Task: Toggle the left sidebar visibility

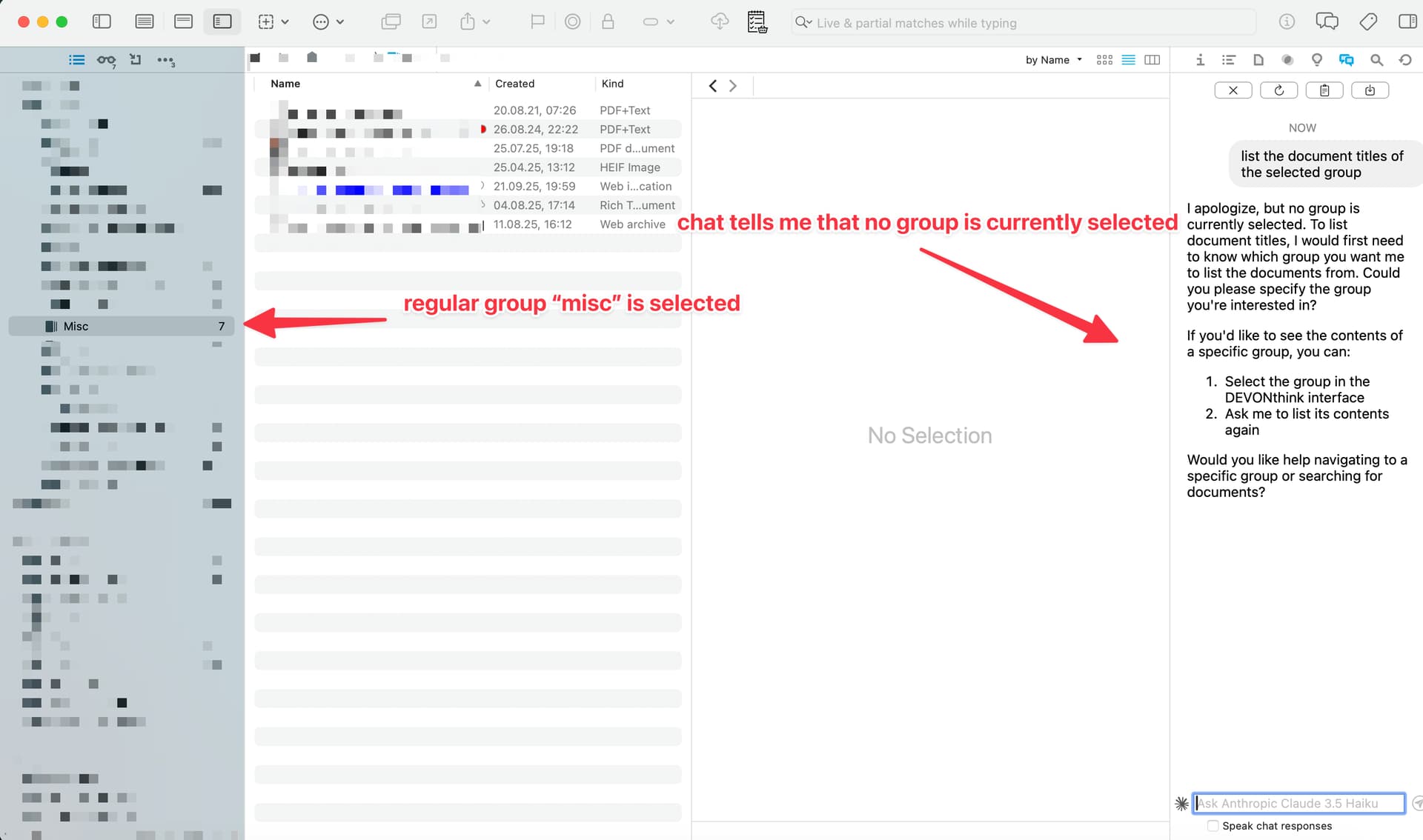Action: pos(102,21)
